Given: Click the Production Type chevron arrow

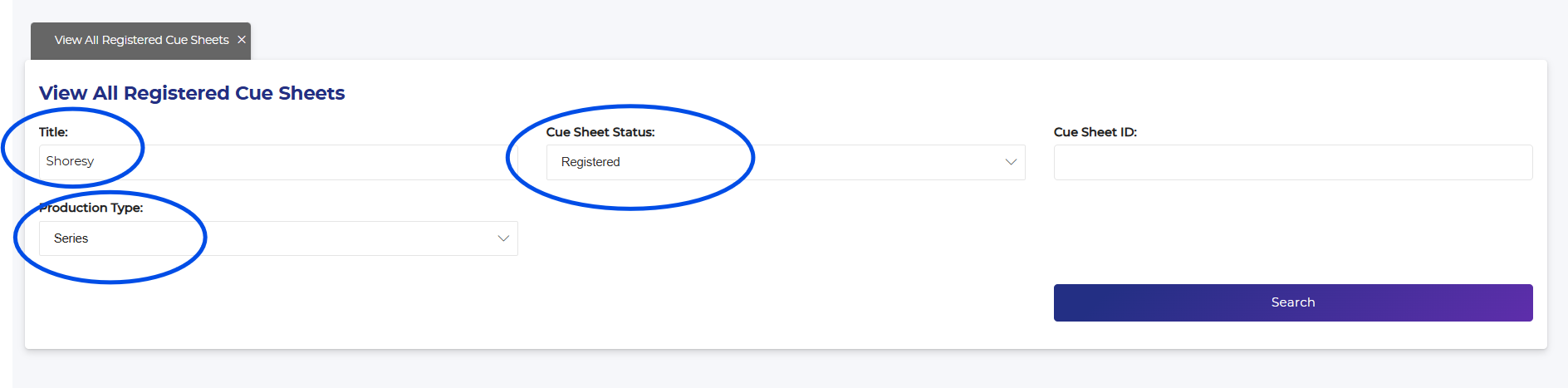Looking at the screenshot, I should click(x=503, y=238).
